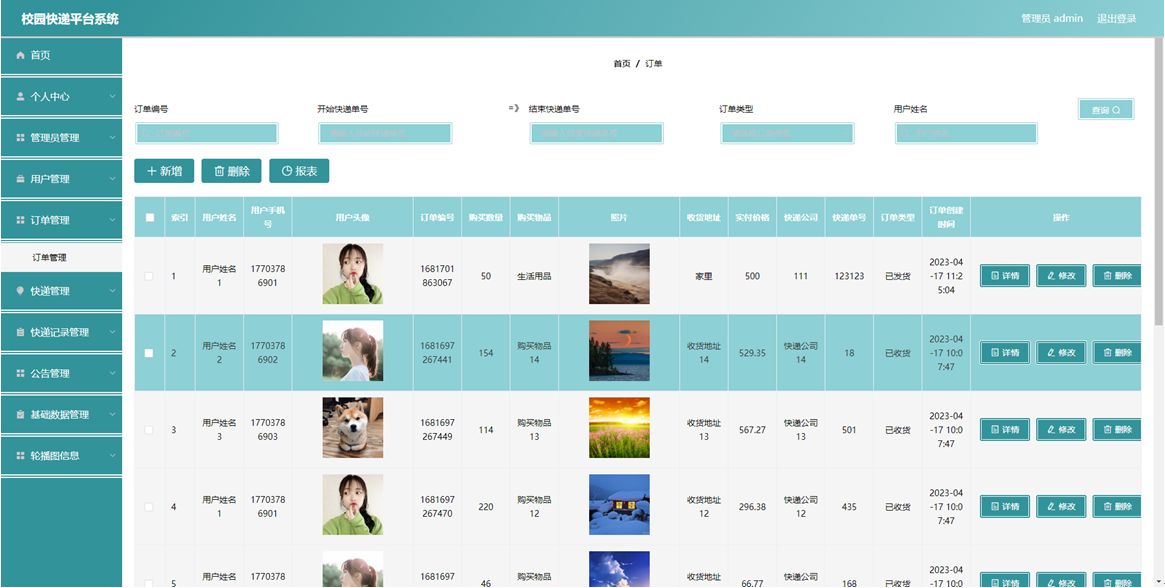Go to 首页 in the breadcrumb
The height and width of the screenshot is (588, 1165).
(621, 64)
